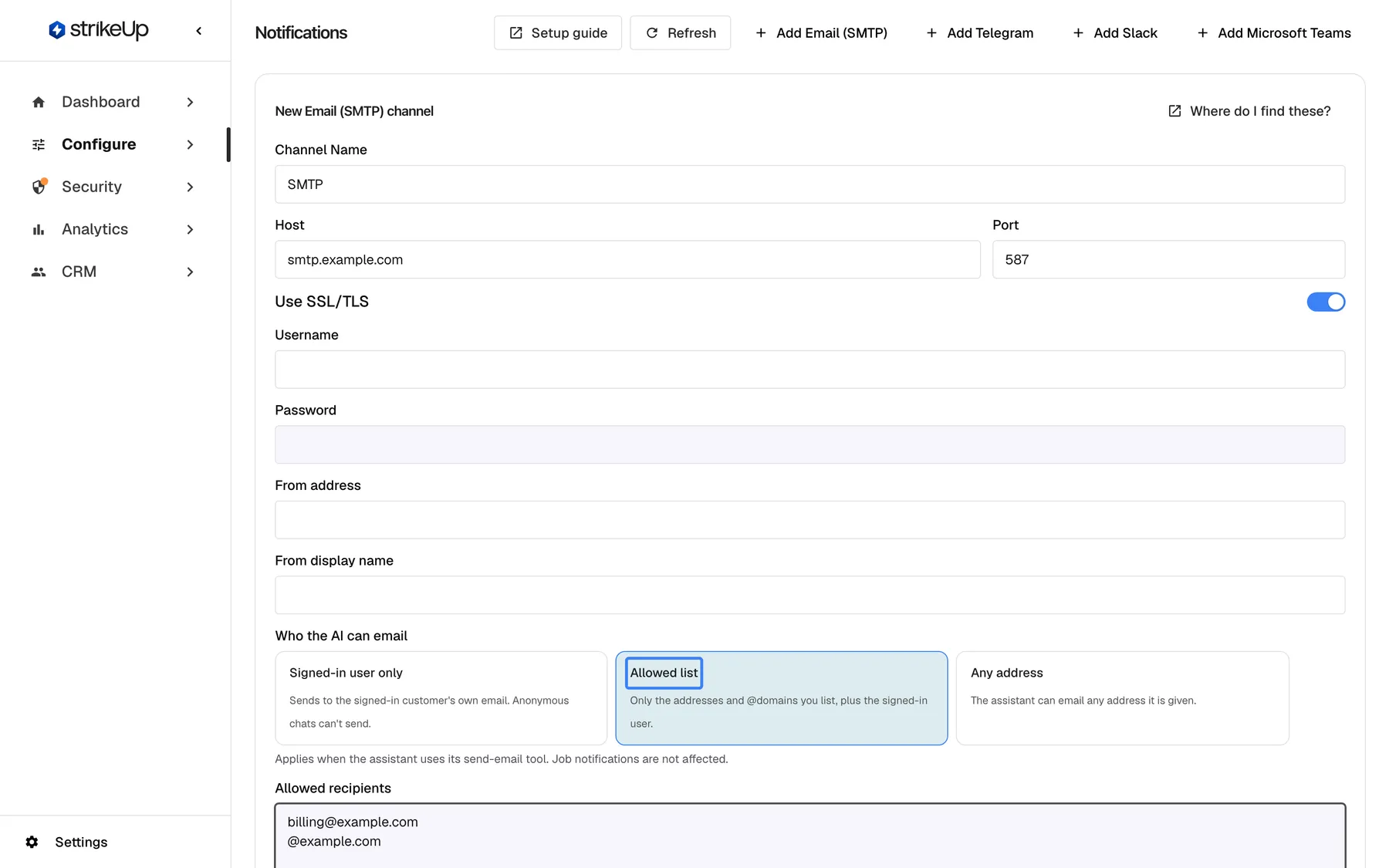Image resolution: width=1389 pixels, height=868 pixels.
Task: Click the From display name field
Action: 809,595
